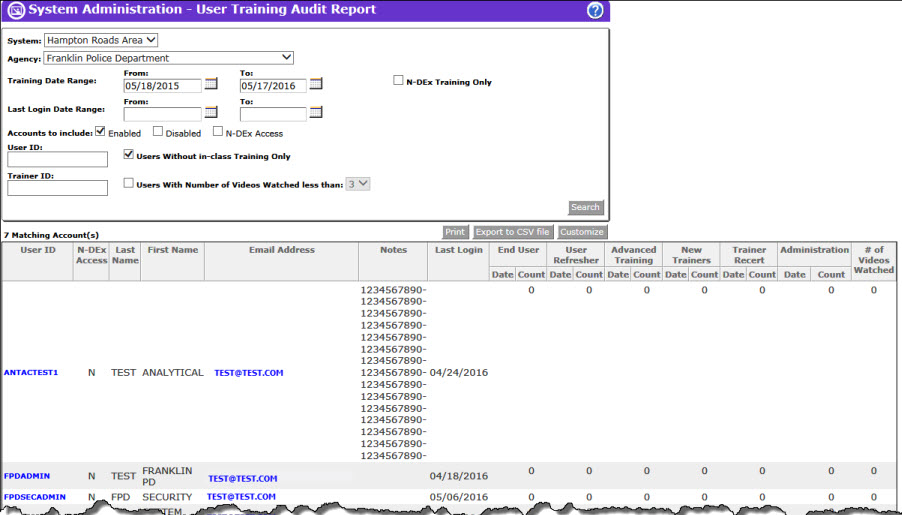Open the help question mark icon

coord(595,10)
